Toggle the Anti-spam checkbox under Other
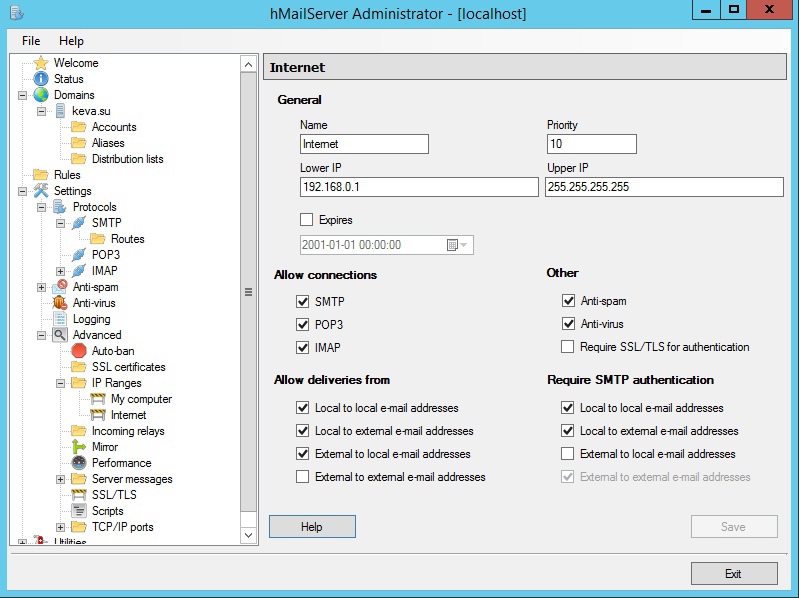This screenshot has height=598, width=799. [568, 301]
